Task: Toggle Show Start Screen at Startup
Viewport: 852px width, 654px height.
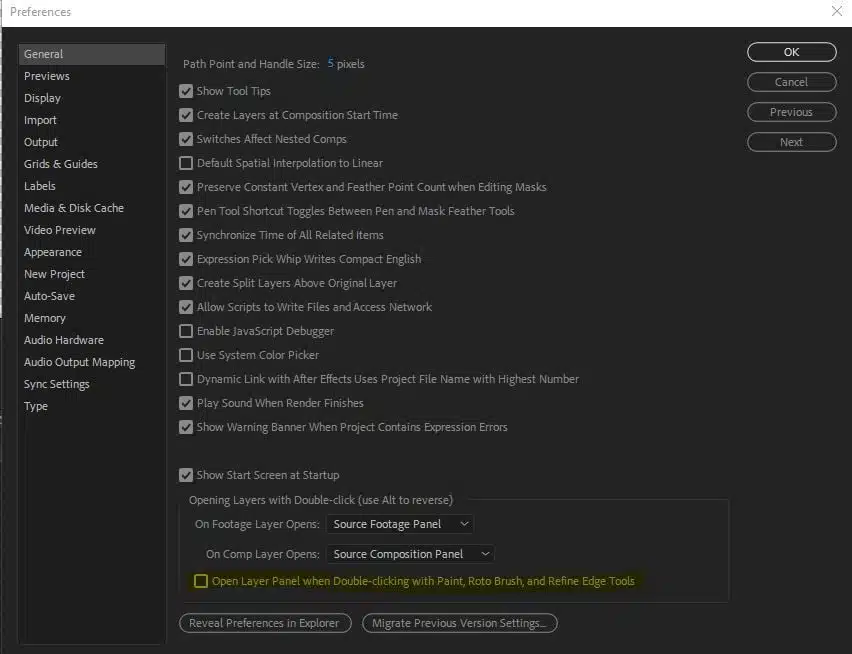Action: pyautogui.click(x=186, y=475)
